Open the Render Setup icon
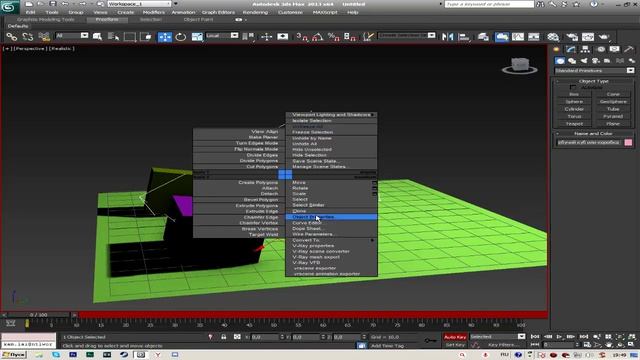This screenshot has height=360, width=640. (572, 37)
